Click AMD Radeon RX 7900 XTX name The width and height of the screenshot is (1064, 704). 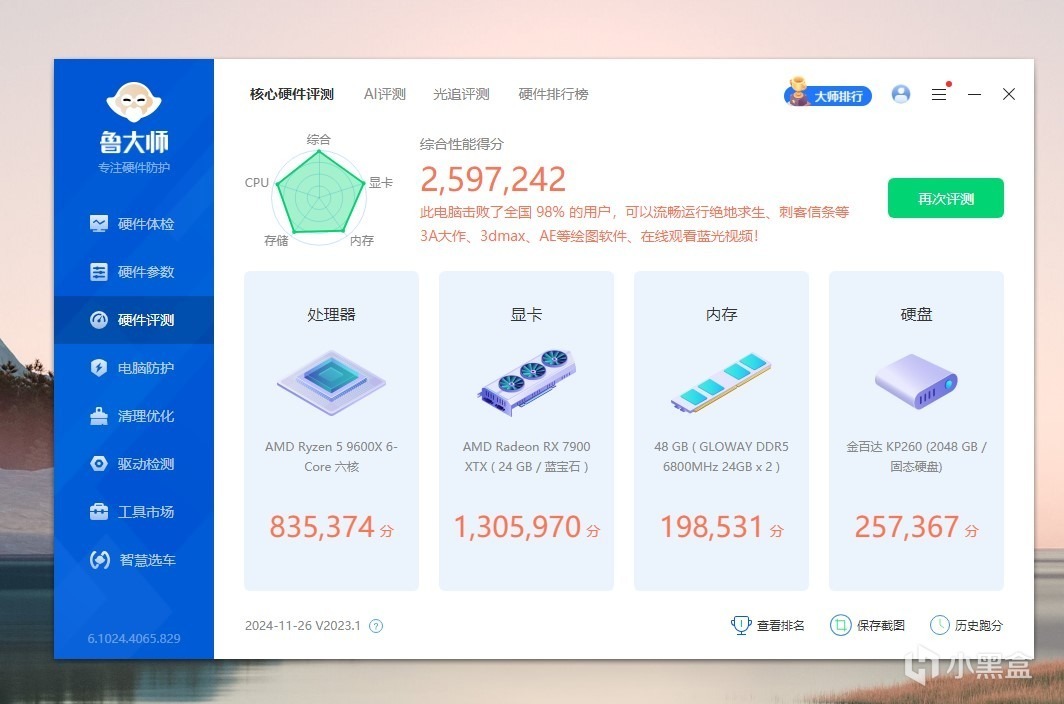coord(527,456)
